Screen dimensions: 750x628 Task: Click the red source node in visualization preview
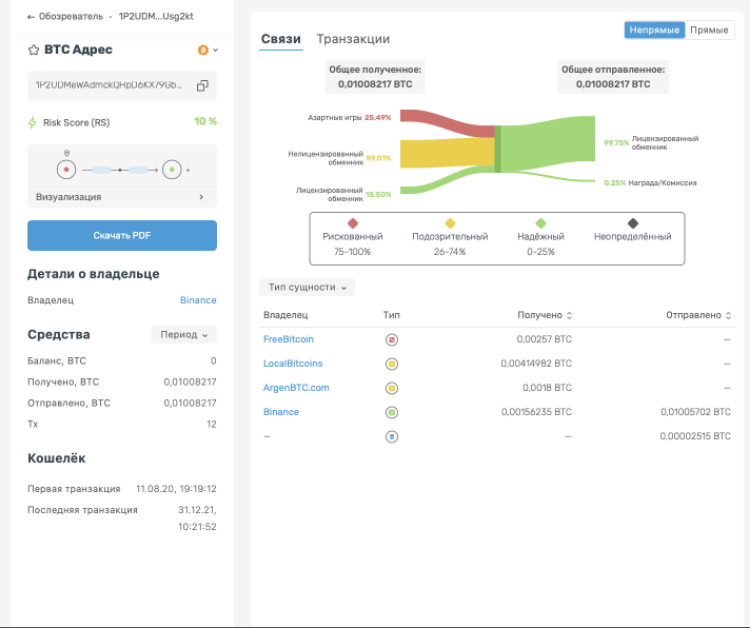click(66, 169)
